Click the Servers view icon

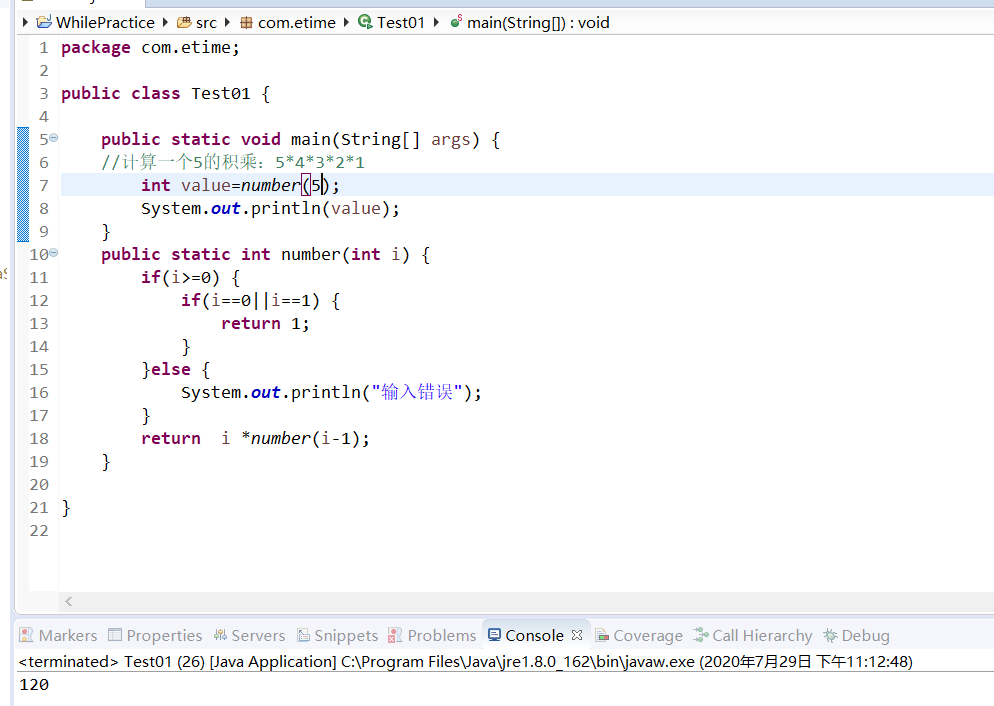tap(221, 635)
